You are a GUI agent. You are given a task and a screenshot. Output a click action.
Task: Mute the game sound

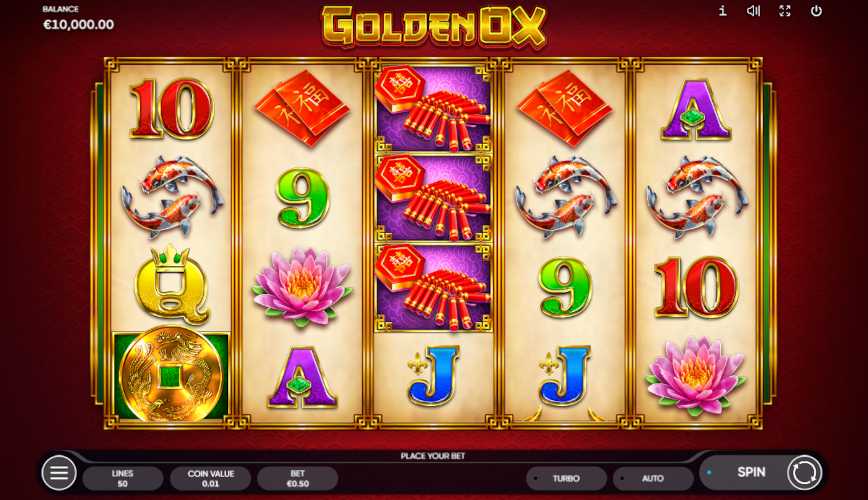753,11
